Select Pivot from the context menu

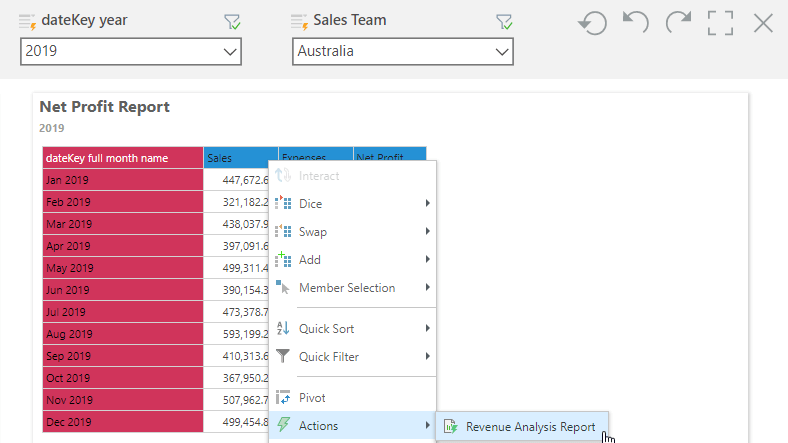click(352, 398)
